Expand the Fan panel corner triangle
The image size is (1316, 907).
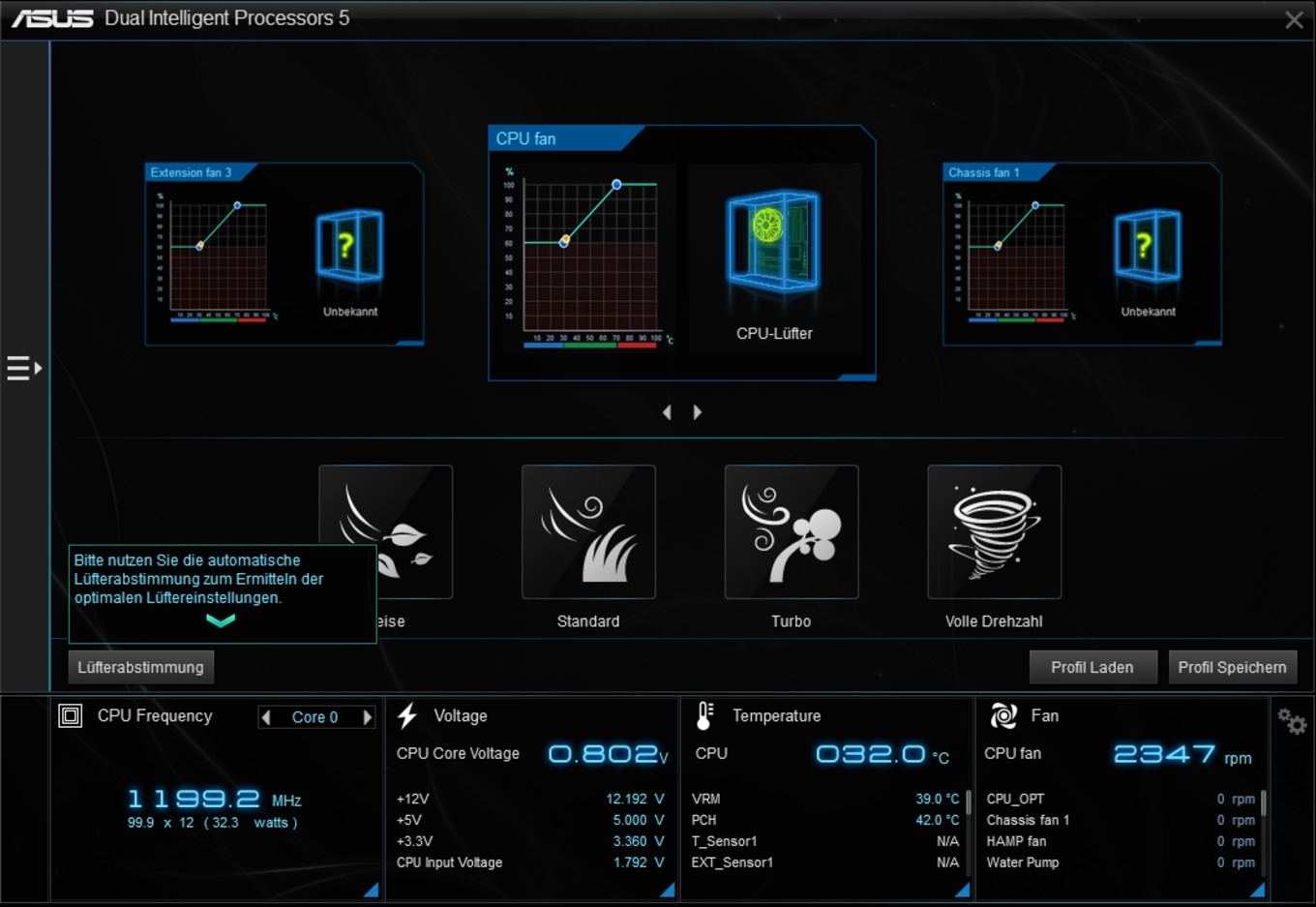click(x=1258, y=890)
